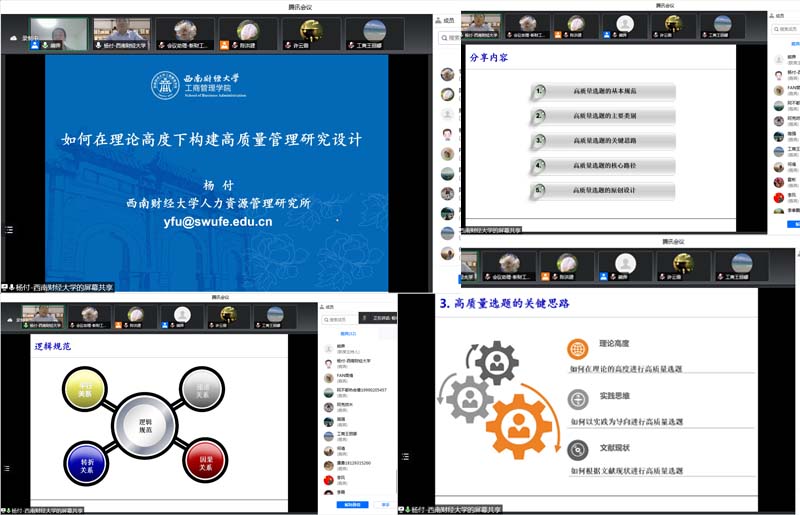Screen dimensions: 800x515
Task: Click the orange globe icon beside 理论高度
Action: [577, 348]
